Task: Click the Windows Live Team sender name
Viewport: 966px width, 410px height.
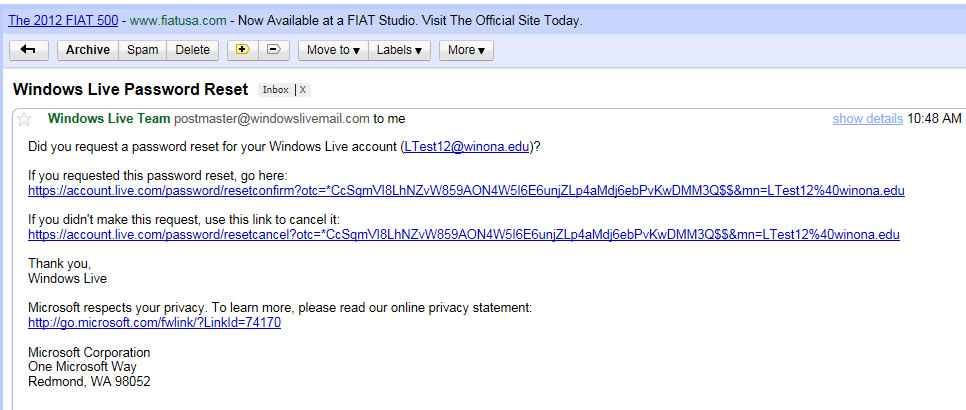Action: point(109,119)
